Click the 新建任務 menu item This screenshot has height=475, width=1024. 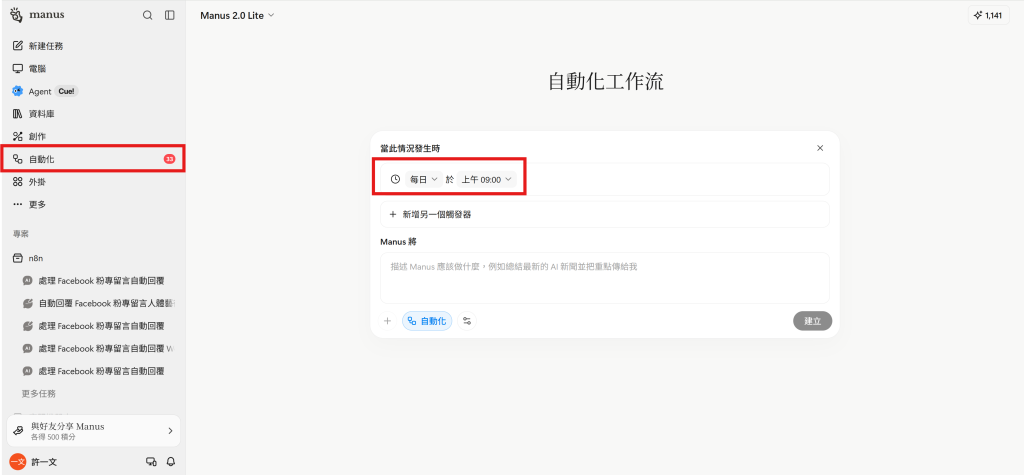(93, 46)
